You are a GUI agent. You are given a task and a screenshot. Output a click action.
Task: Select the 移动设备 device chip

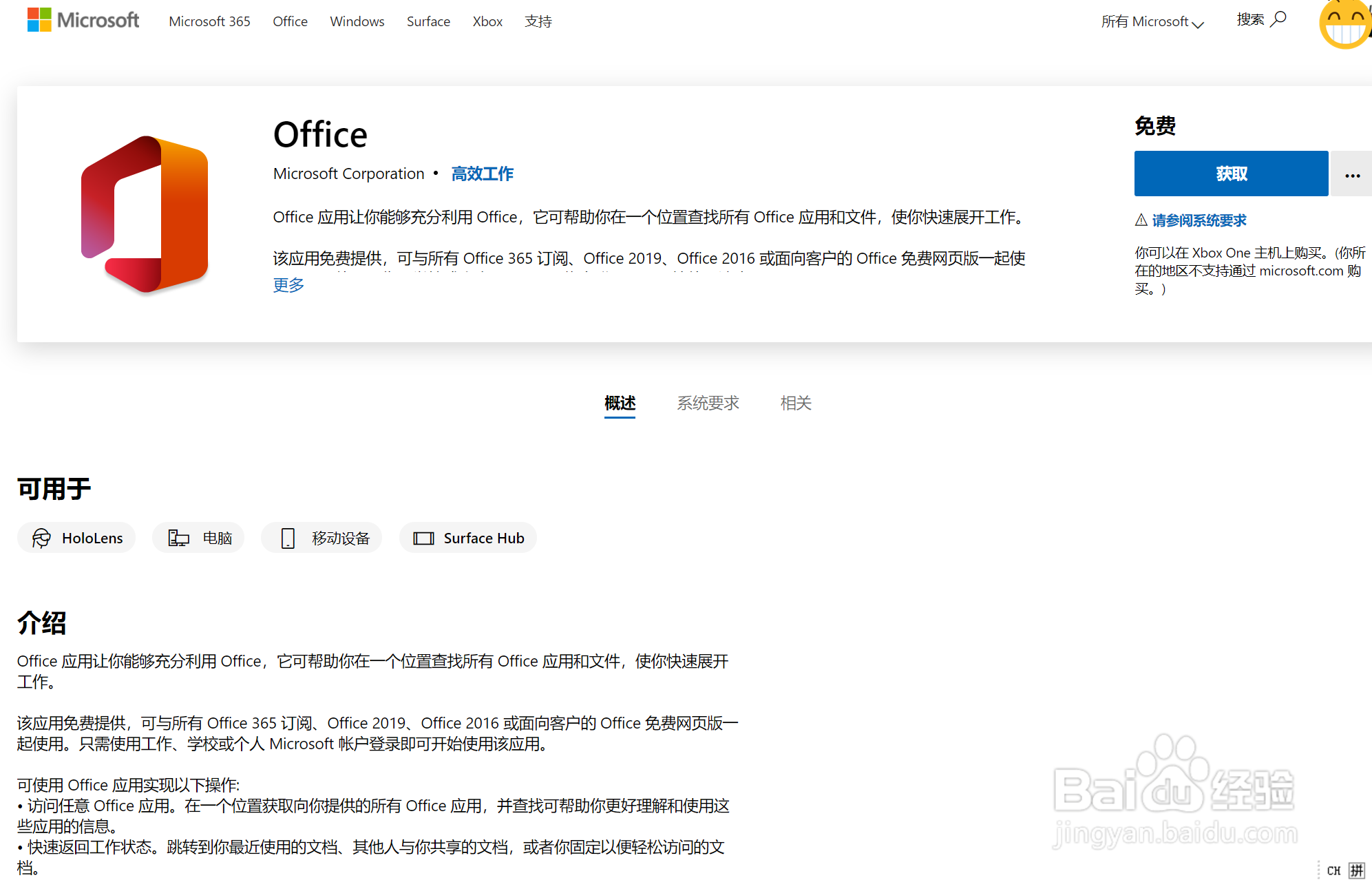click(x=322, y=538)
